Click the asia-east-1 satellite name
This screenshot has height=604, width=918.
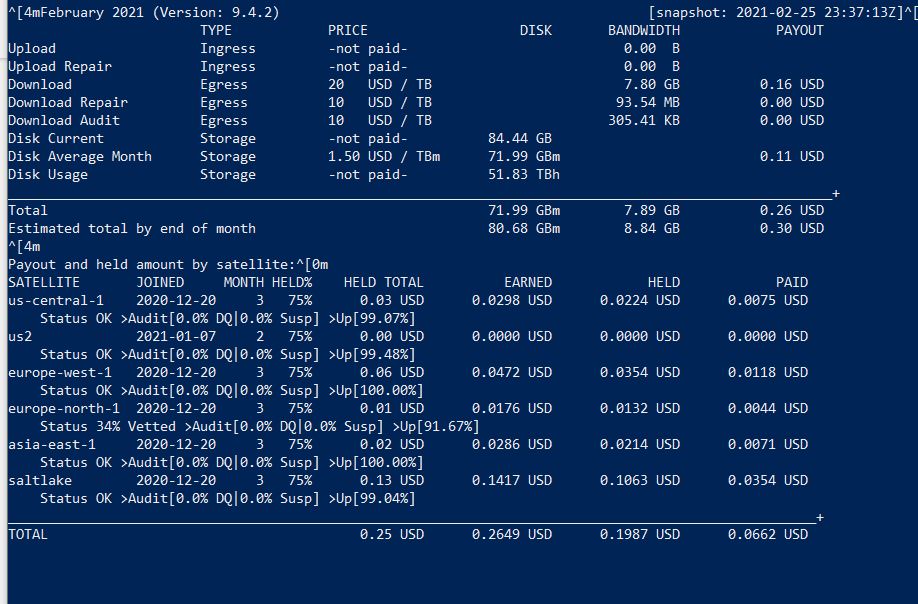point(52,445)
